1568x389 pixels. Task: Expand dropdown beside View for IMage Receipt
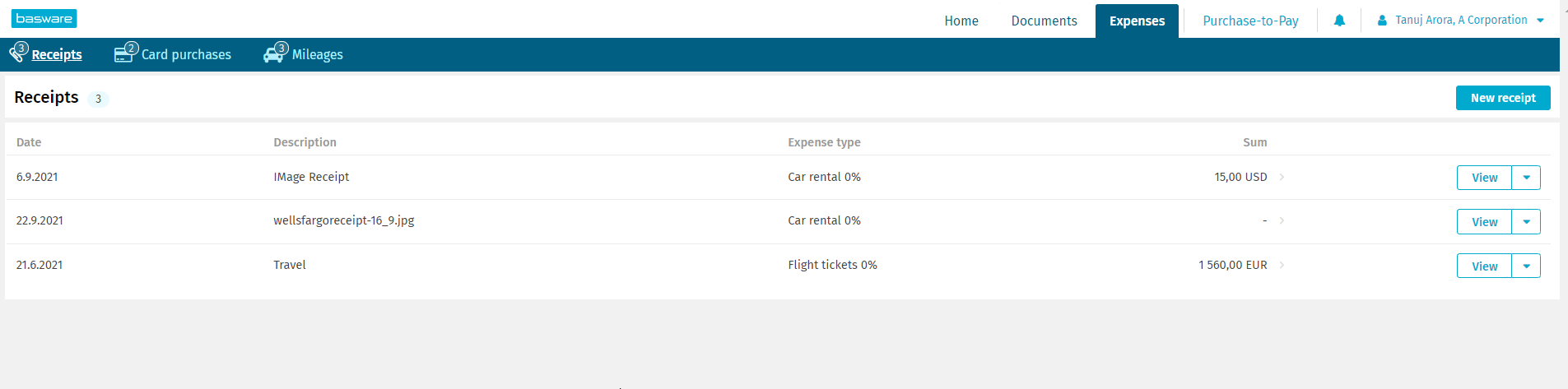point(1526,178)
